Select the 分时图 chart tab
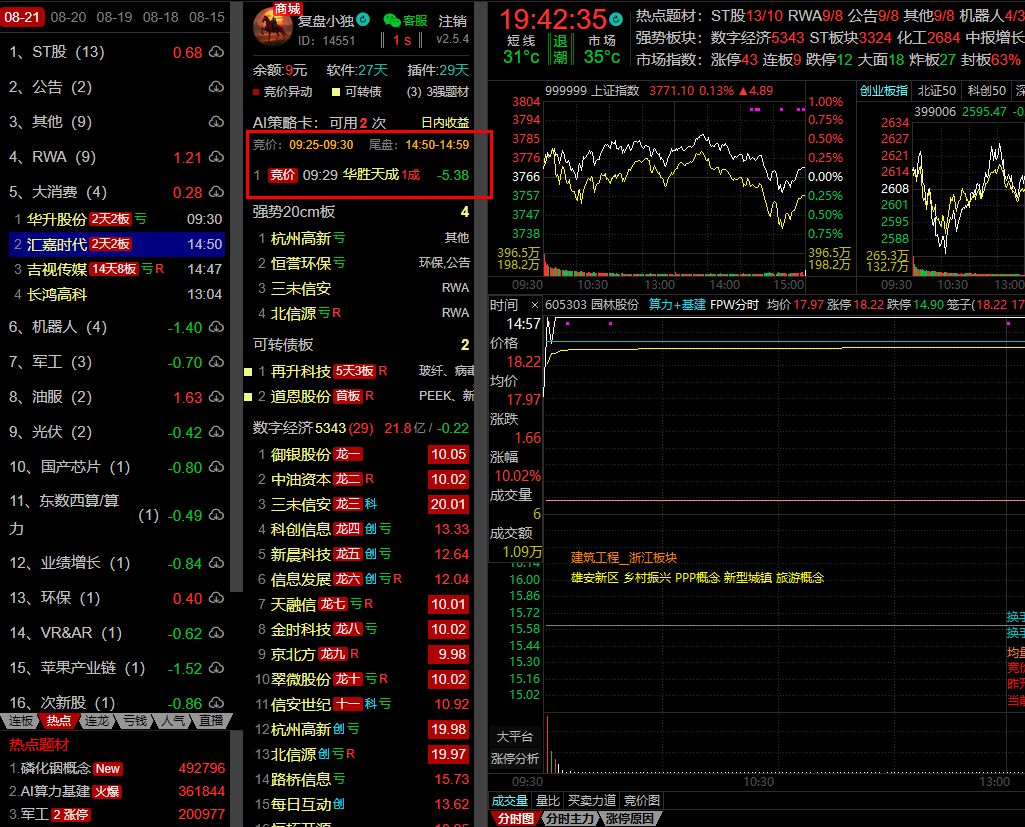 point(515,819)
